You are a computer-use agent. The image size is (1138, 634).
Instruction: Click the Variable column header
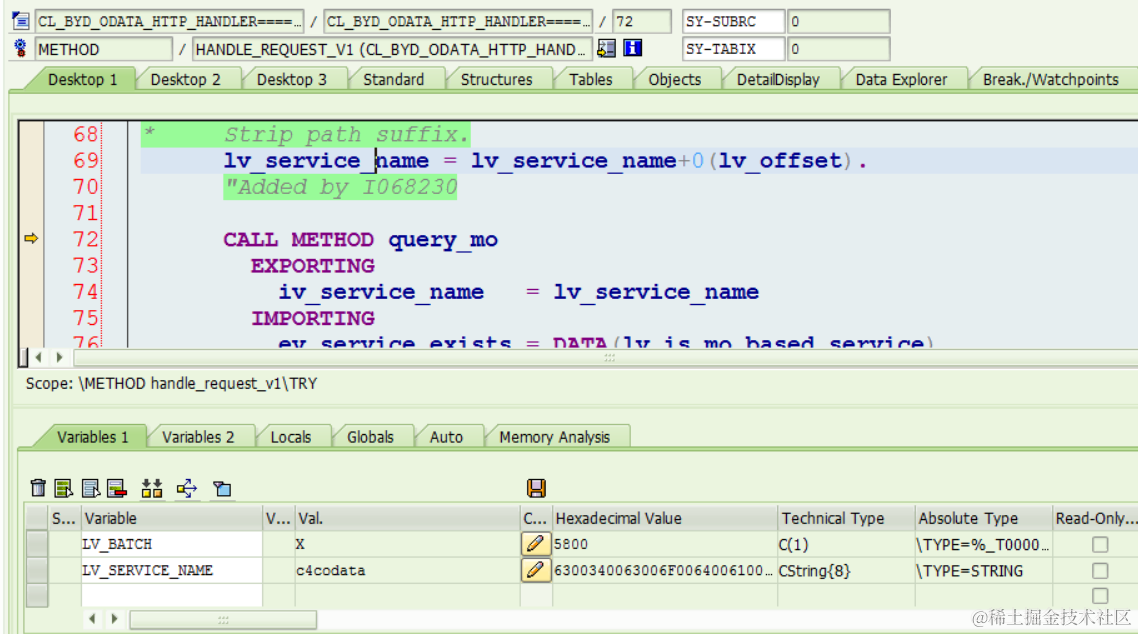point(171,518)
